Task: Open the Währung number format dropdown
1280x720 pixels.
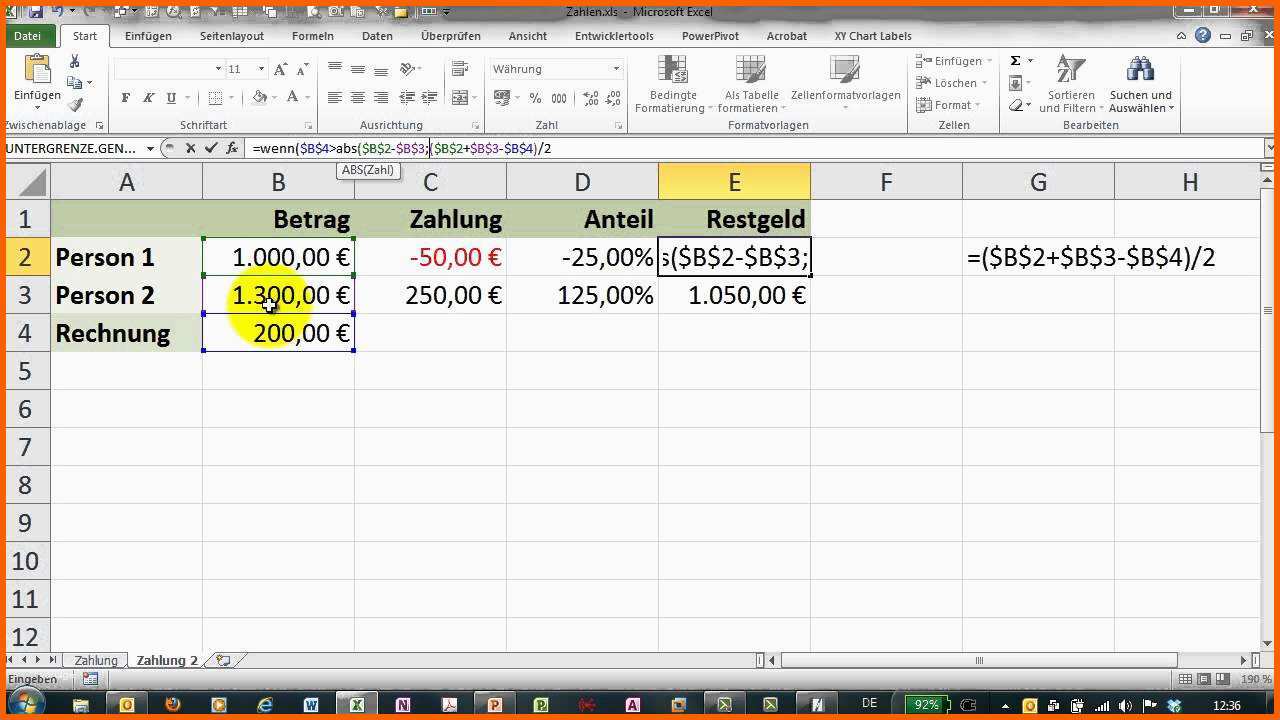Action: click(x=616, y=69)
